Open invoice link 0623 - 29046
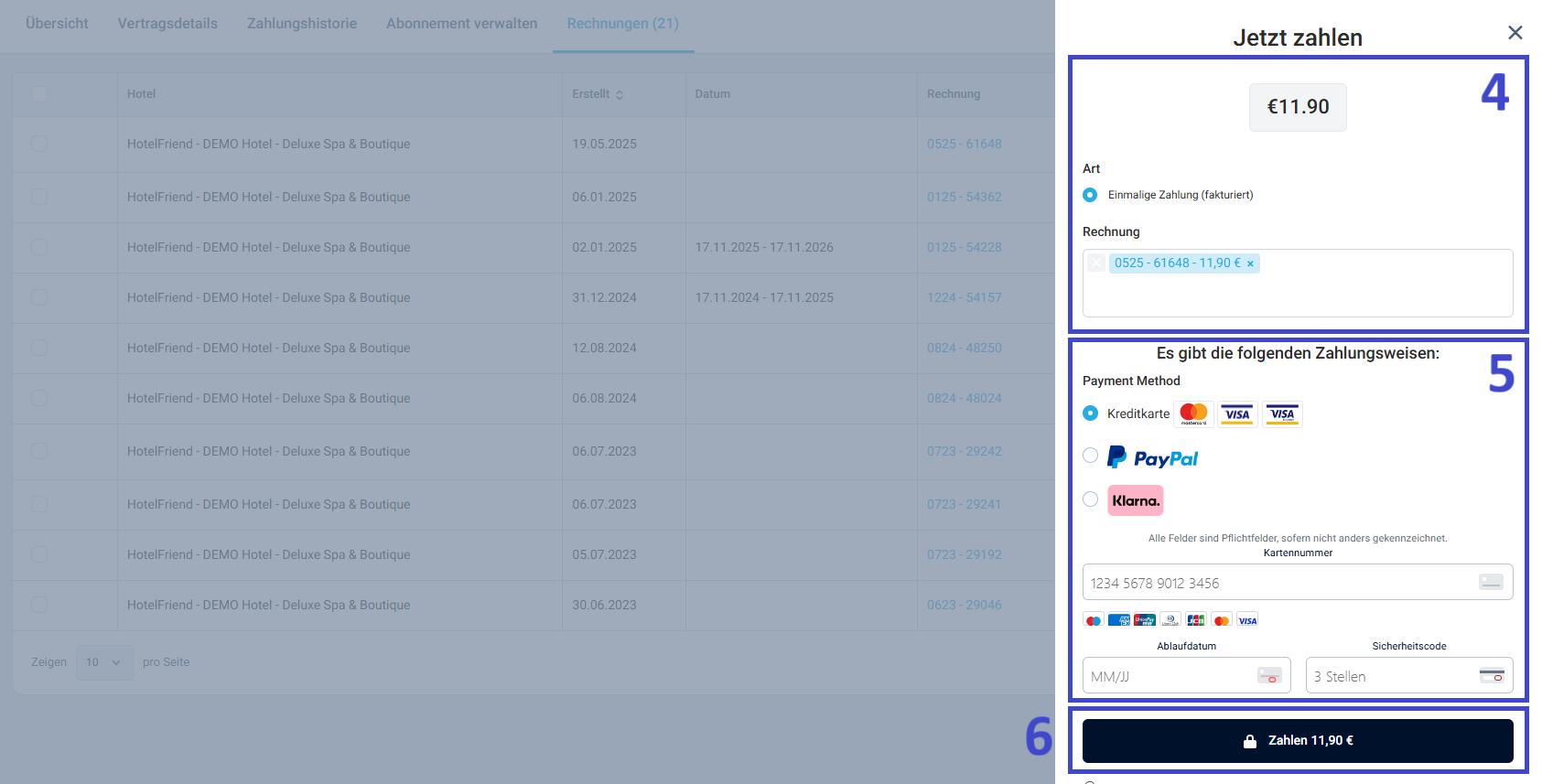 point(965,605)
